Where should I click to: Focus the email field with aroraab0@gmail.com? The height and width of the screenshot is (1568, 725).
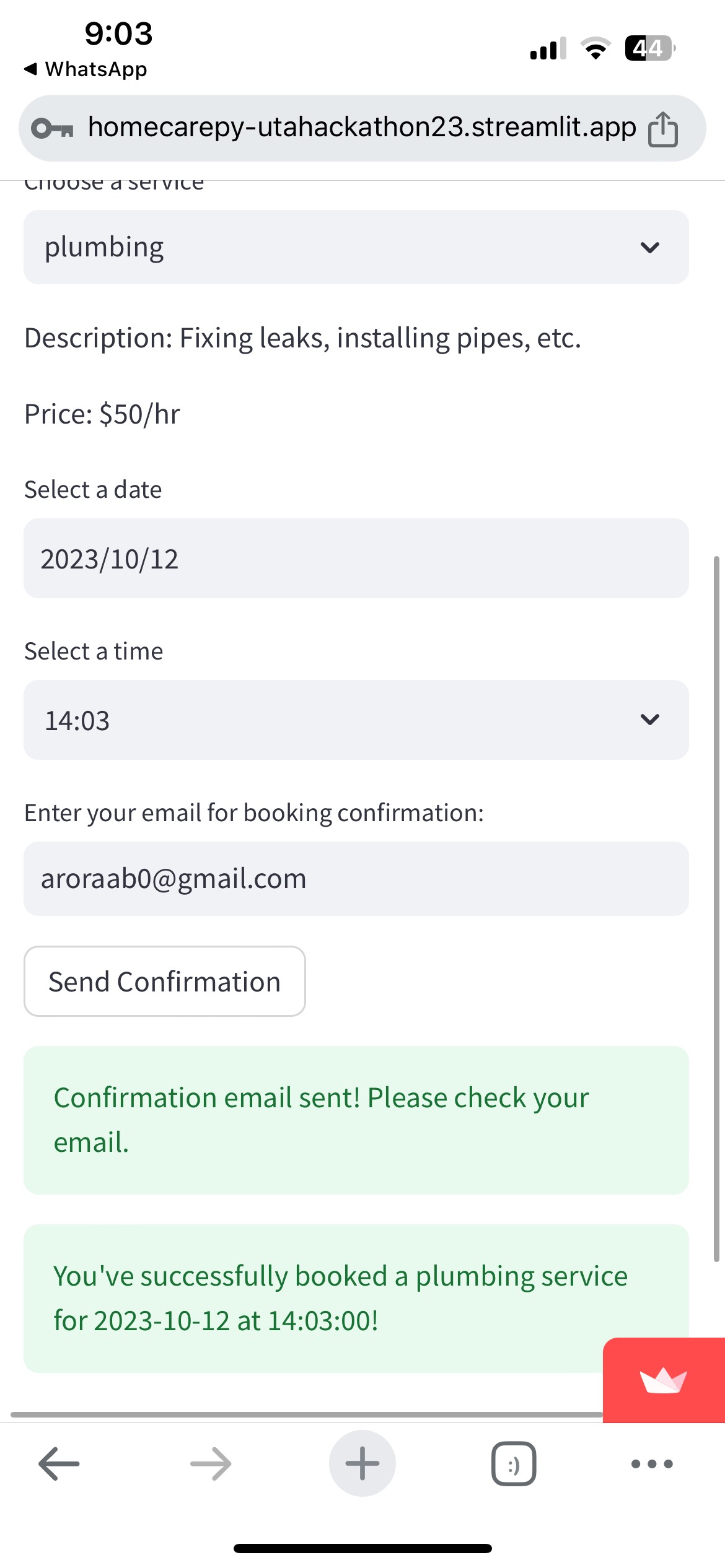coord(356,879)
